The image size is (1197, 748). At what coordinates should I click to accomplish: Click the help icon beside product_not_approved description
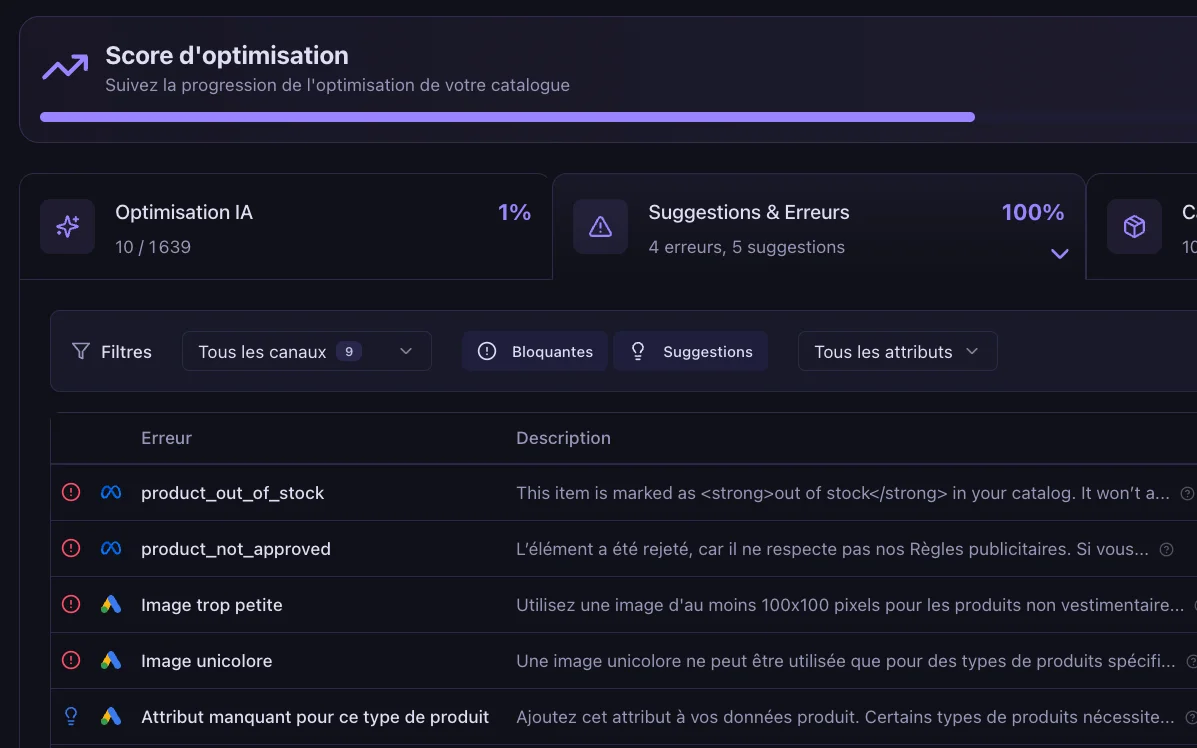(x=1166, y=549)
